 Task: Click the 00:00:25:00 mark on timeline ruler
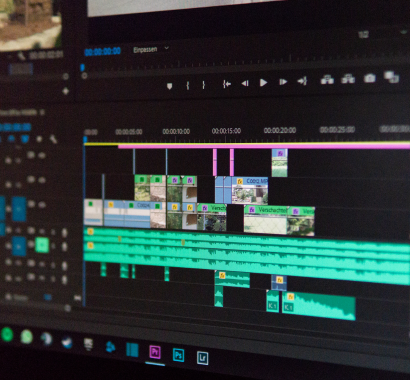coord(337,129)
